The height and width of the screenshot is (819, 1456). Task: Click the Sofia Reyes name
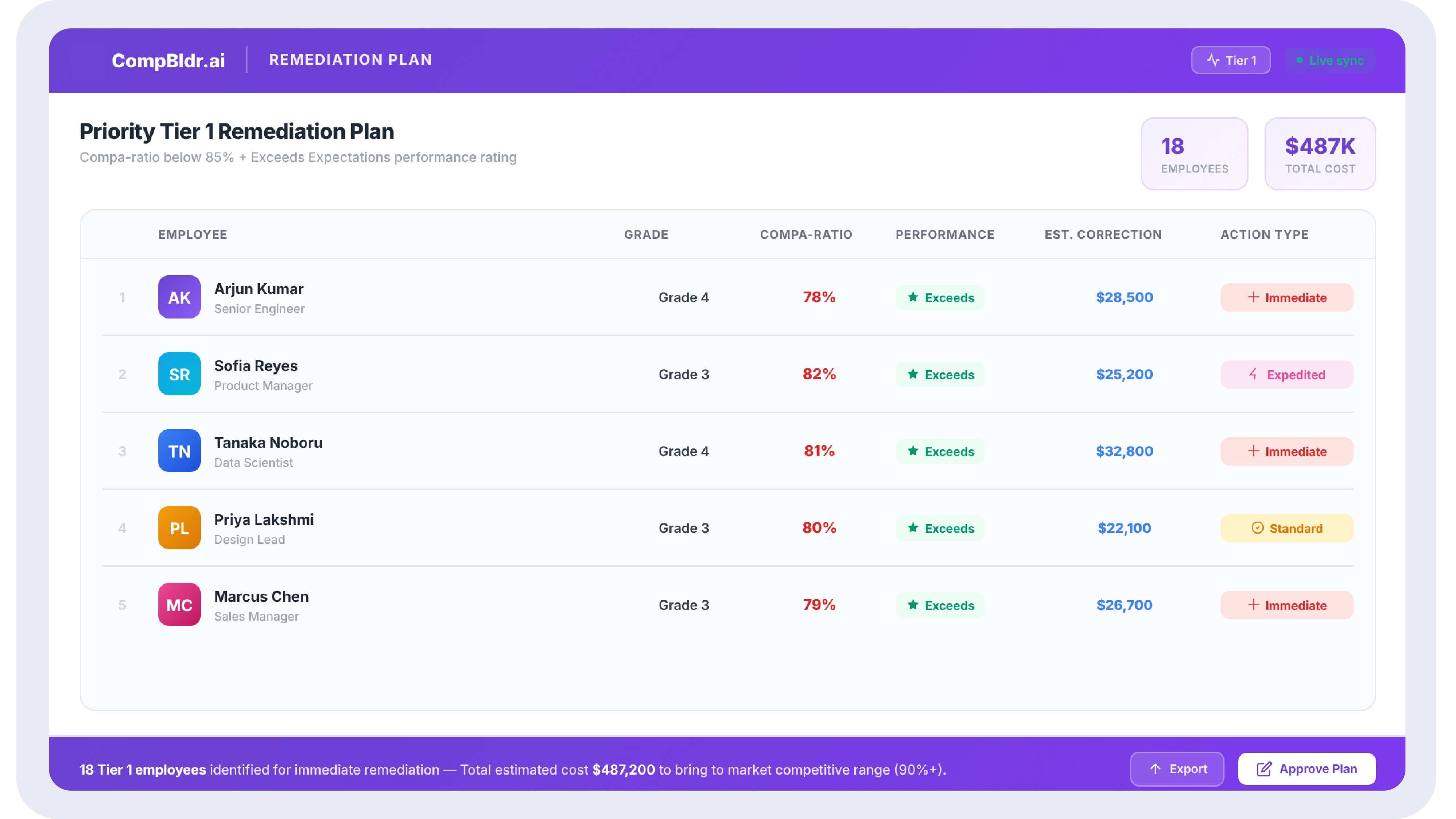[256, 366]
